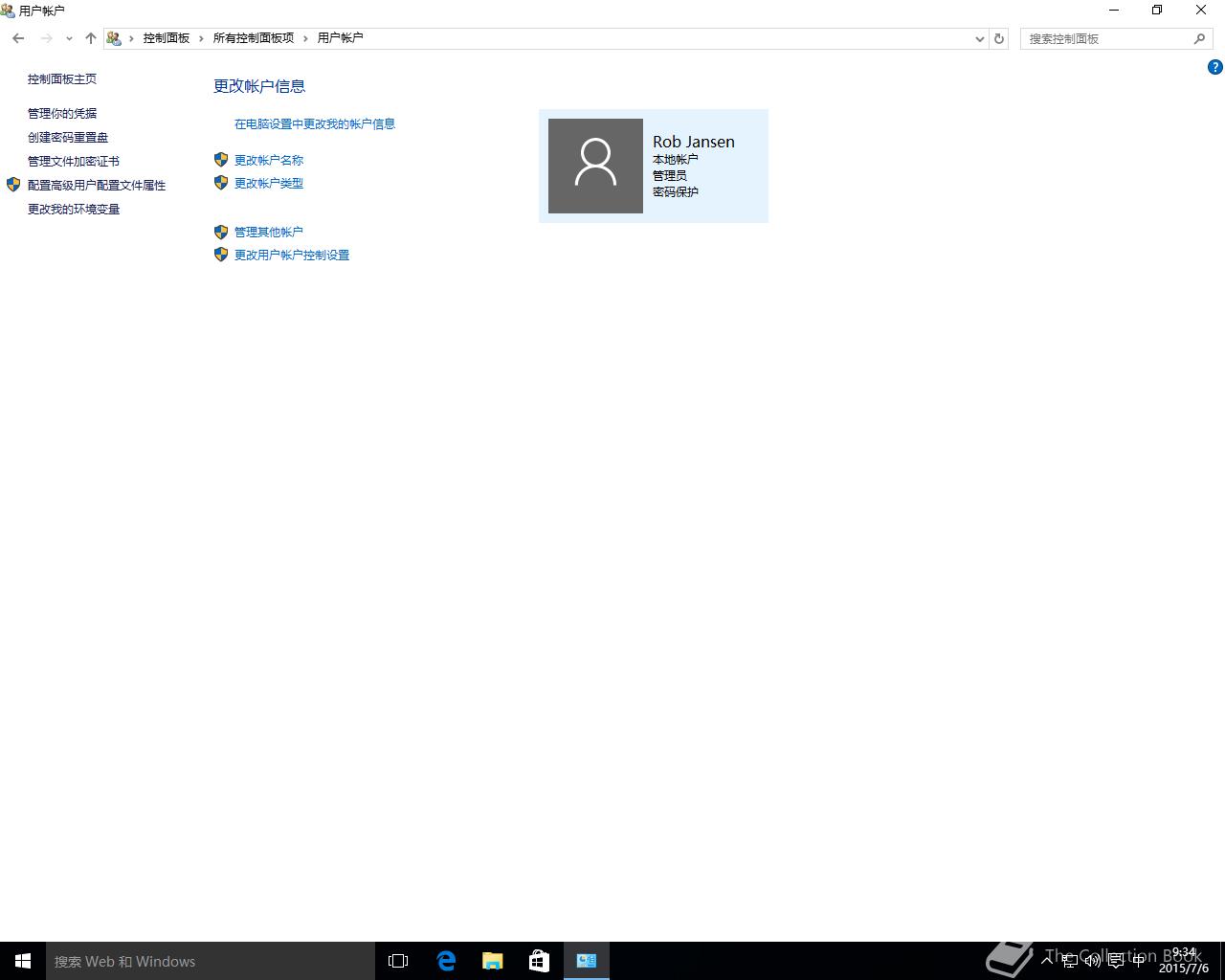Image resolution: width=1225 pixels, height=980 pixels.
Task: Click shield icon beside 更改帐户名称
Action: 221,160
